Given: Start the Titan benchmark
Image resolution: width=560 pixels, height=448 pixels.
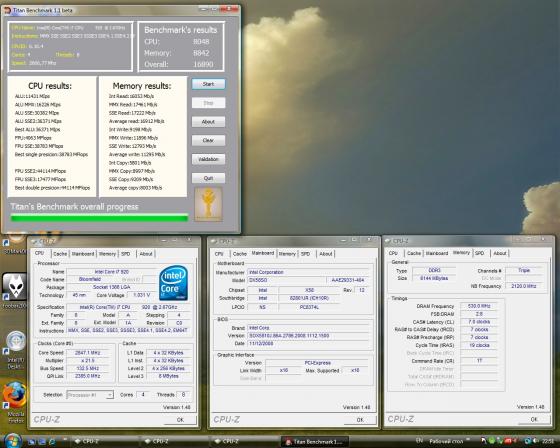Looking at the screenshot, I should pos(209,84).
